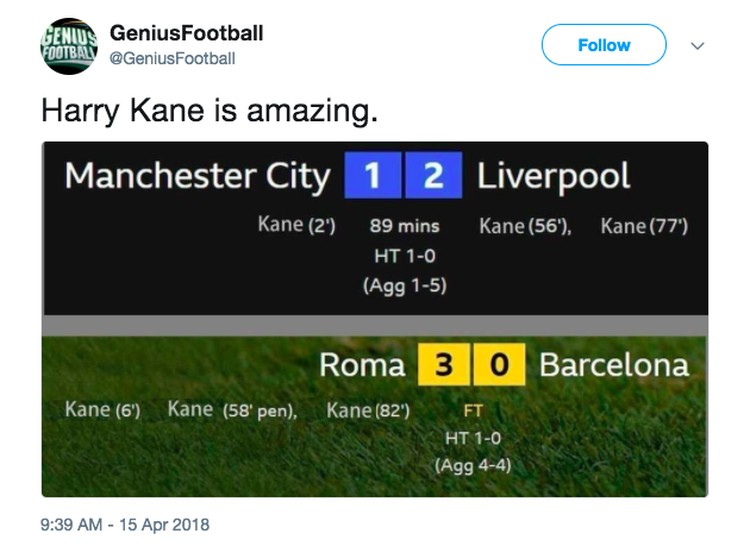Follow the GeniusFootball account
Image resolution: width=750 pixels, height=546 pixels.
(604, 45)
